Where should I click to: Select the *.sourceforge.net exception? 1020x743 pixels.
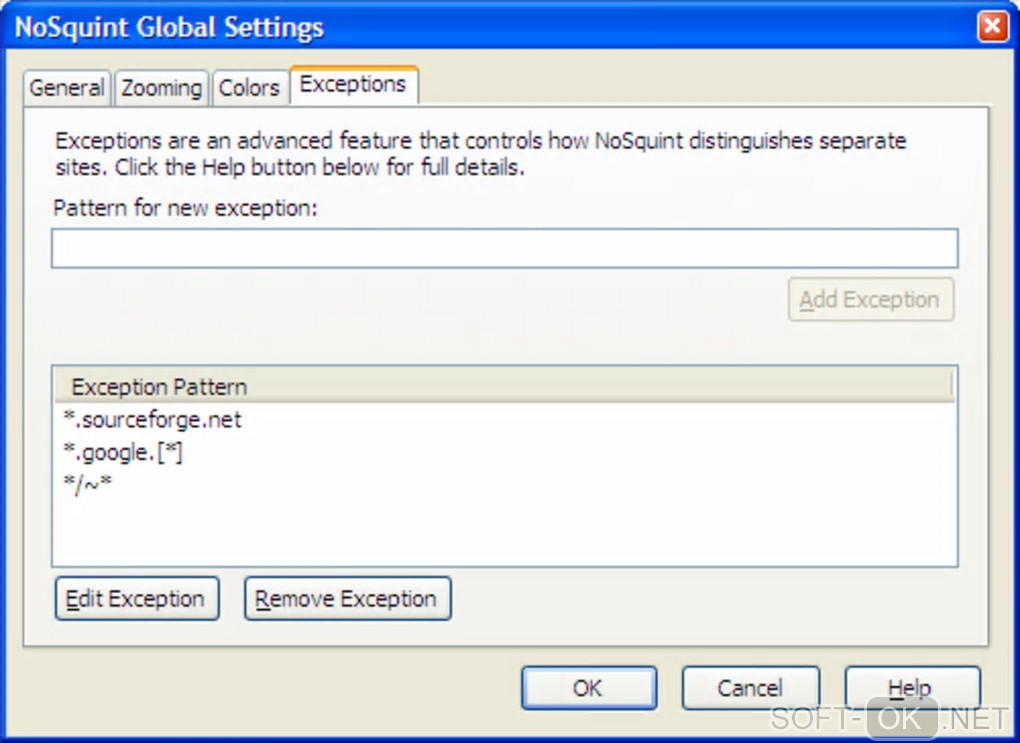[x=152, y=420]
